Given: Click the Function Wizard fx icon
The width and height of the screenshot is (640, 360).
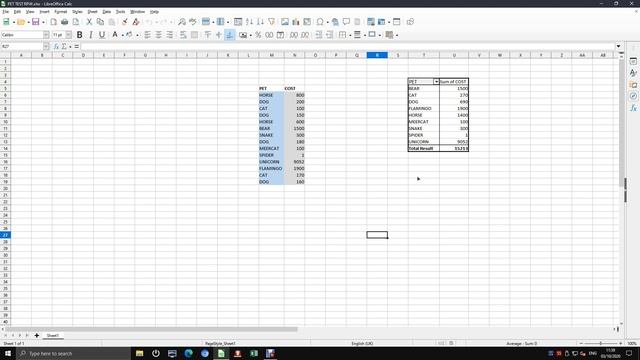Looking at the screenshot, I should [56, 47].
